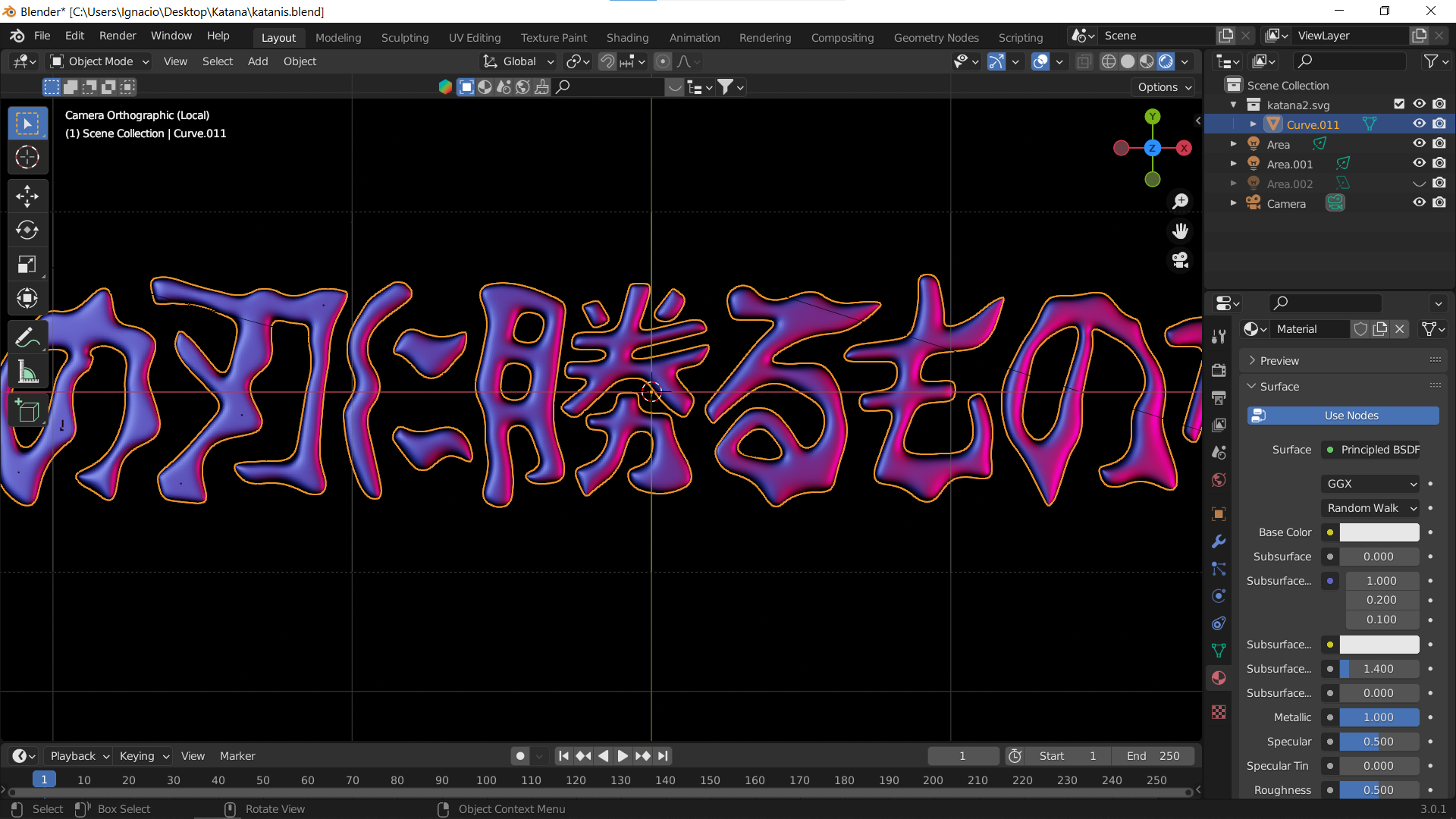Select the Rotate tool
1456x819 pixels.
[27, 231]
